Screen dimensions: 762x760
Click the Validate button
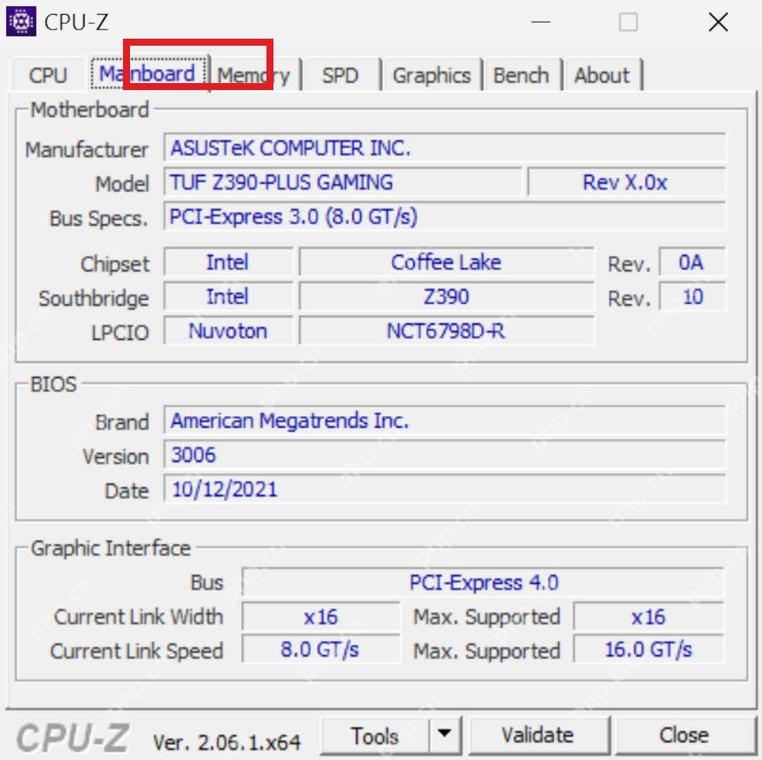[x=537, y=735]
